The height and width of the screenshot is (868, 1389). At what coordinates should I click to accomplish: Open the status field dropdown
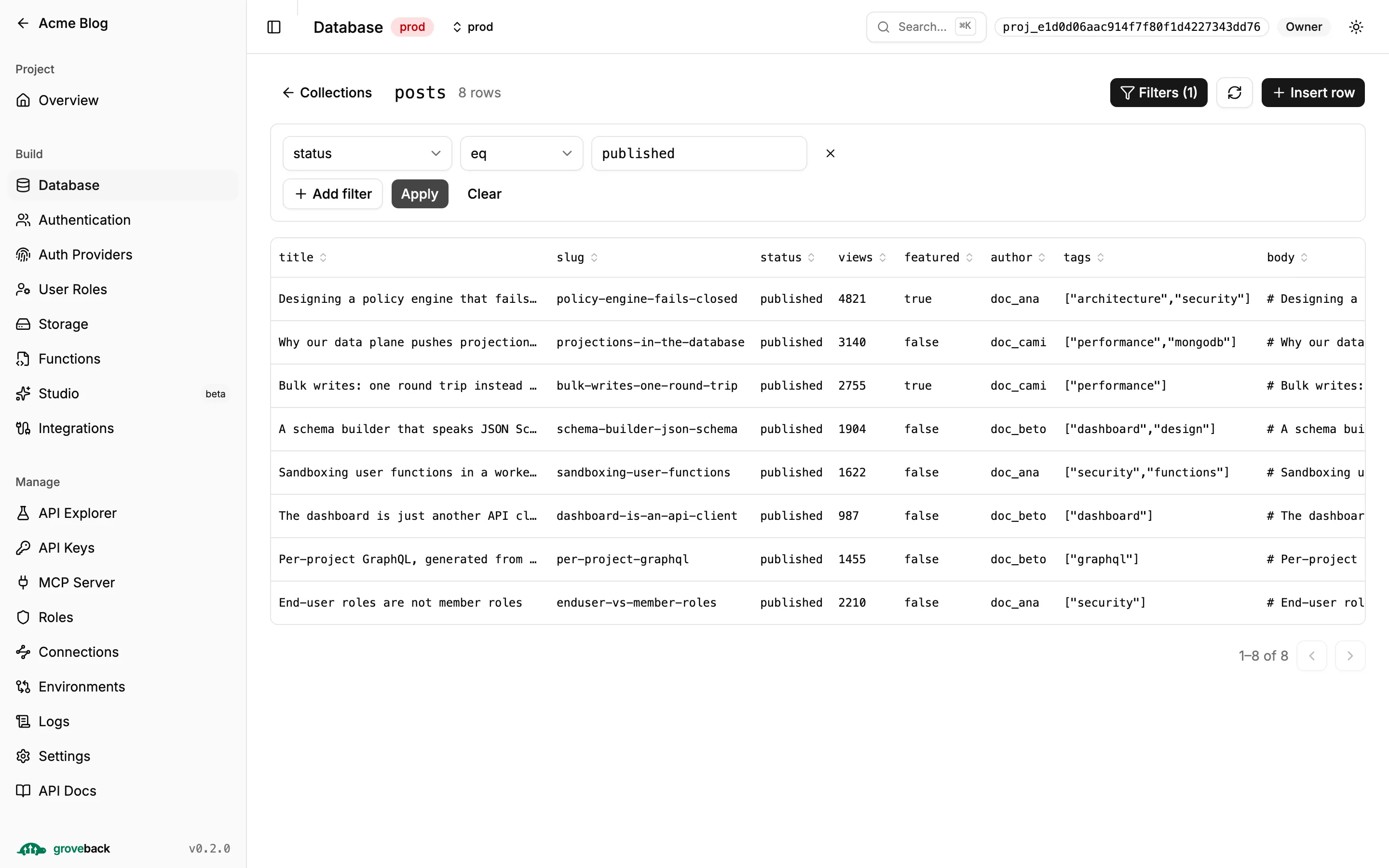click(x=368, y=153)
